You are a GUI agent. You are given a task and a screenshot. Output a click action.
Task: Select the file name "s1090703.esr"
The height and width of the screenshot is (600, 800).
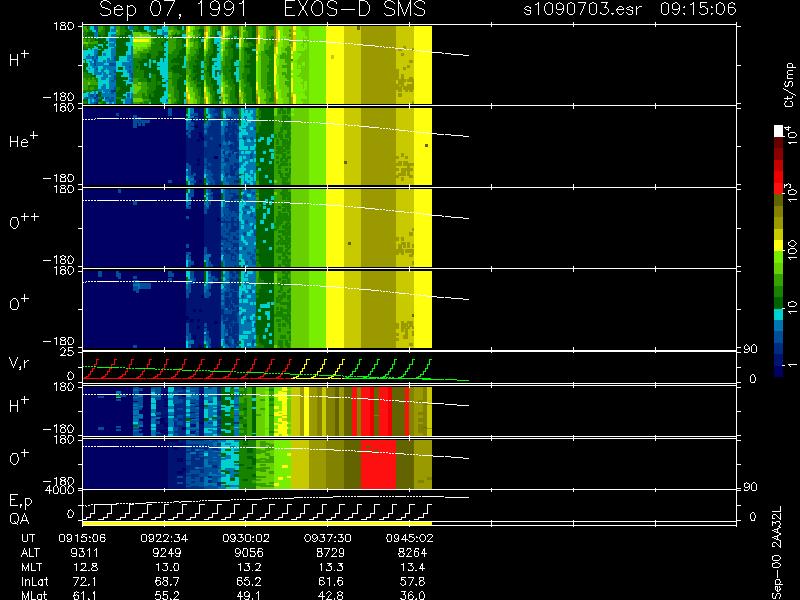583,9
